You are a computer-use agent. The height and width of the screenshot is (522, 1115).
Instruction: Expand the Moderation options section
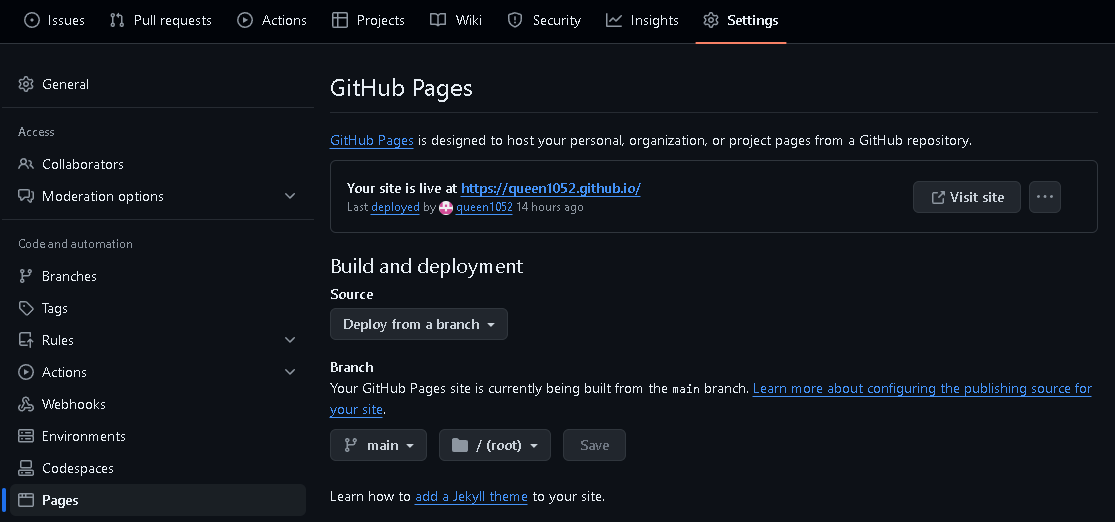(290, 196)
